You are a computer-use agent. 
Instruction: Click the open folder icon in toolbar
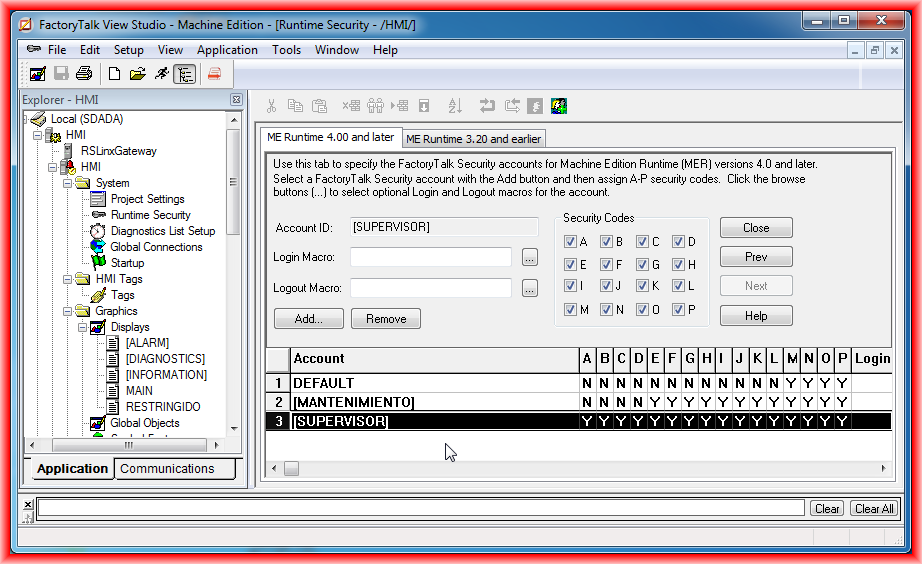tap(138, 73)
